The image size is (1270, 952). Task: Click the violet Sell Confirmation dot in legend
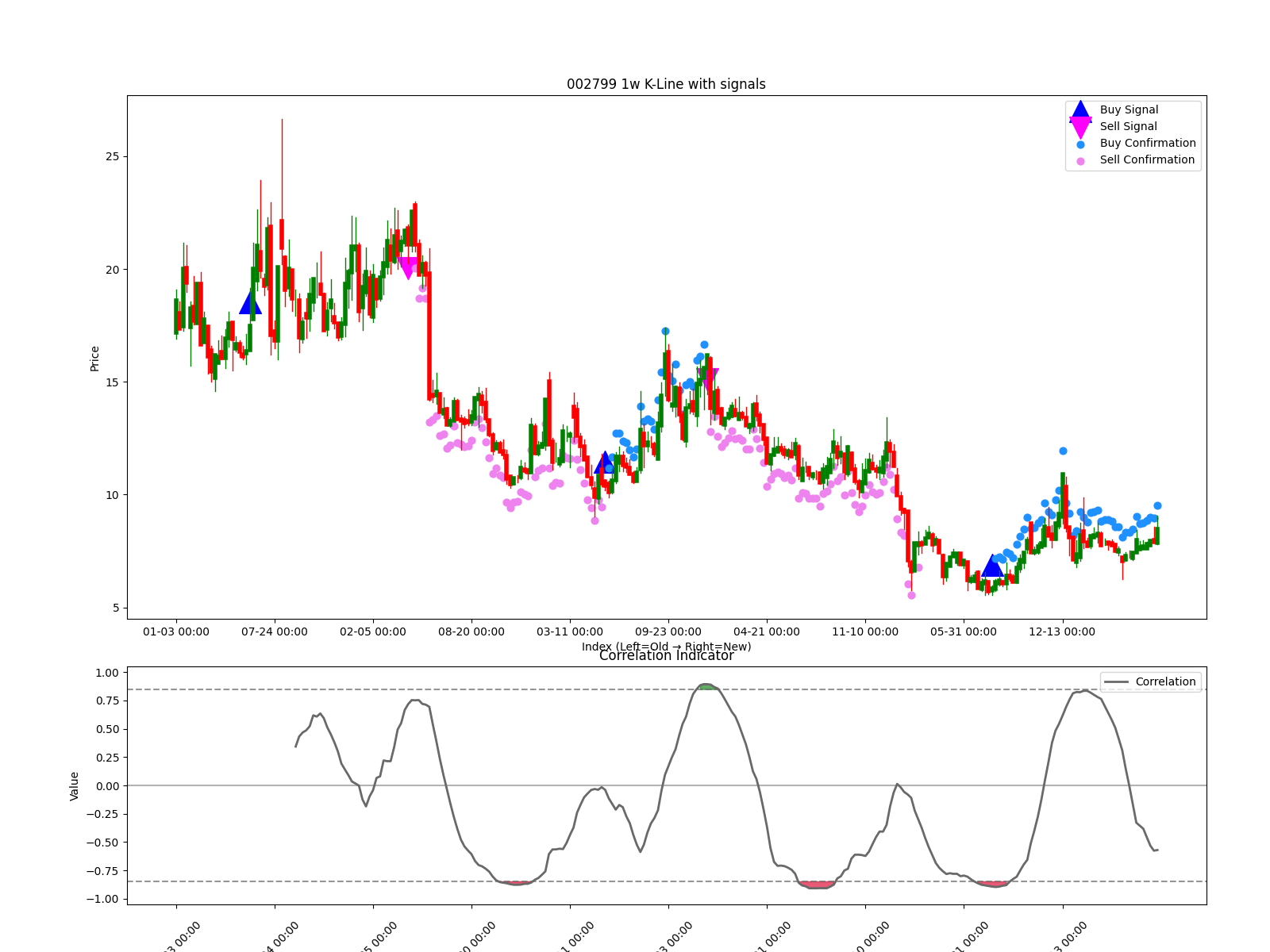coord(1080,161)
